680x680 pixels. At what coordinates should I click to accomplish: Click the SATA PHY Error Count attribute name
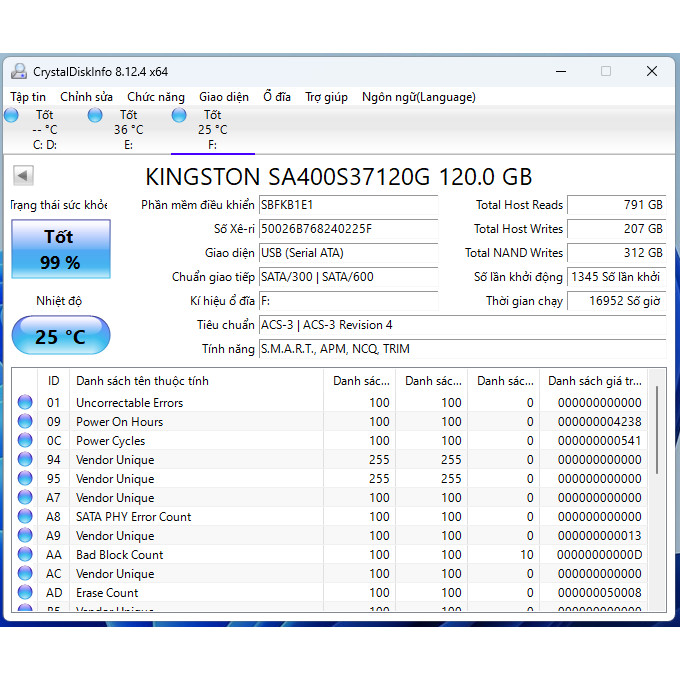(133, 517)
